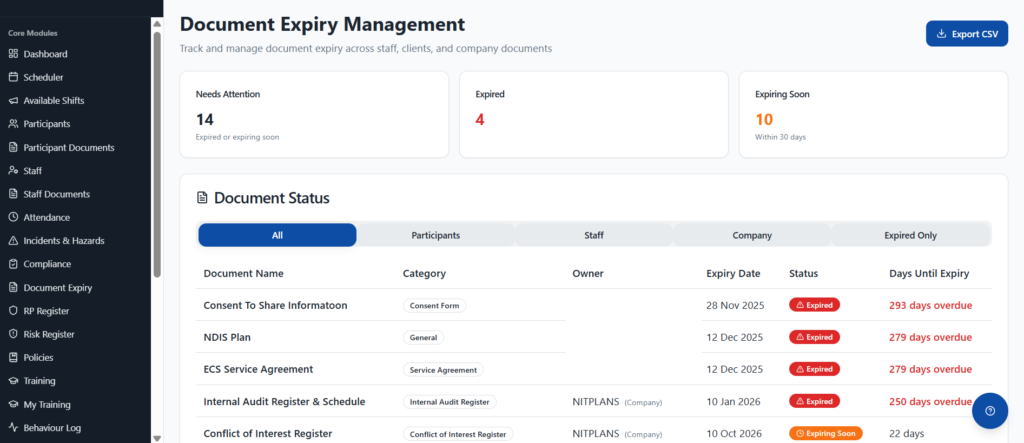Click the 250 days overdue text
Image resolution: width=1024 pixels, height=443 pixels.
click(x=931, y=401)
